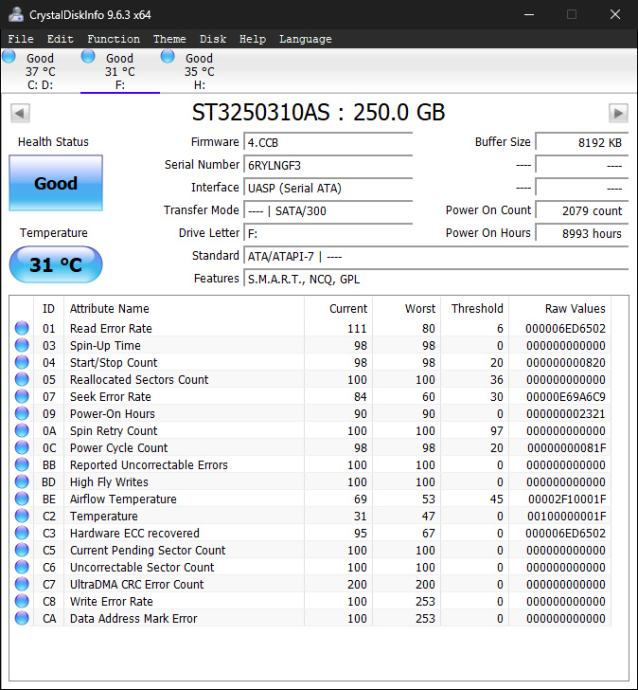This screenshot has height=690, width=638.
Task: Switch to the H: disk tab
Action: click(x=199, y=71)
